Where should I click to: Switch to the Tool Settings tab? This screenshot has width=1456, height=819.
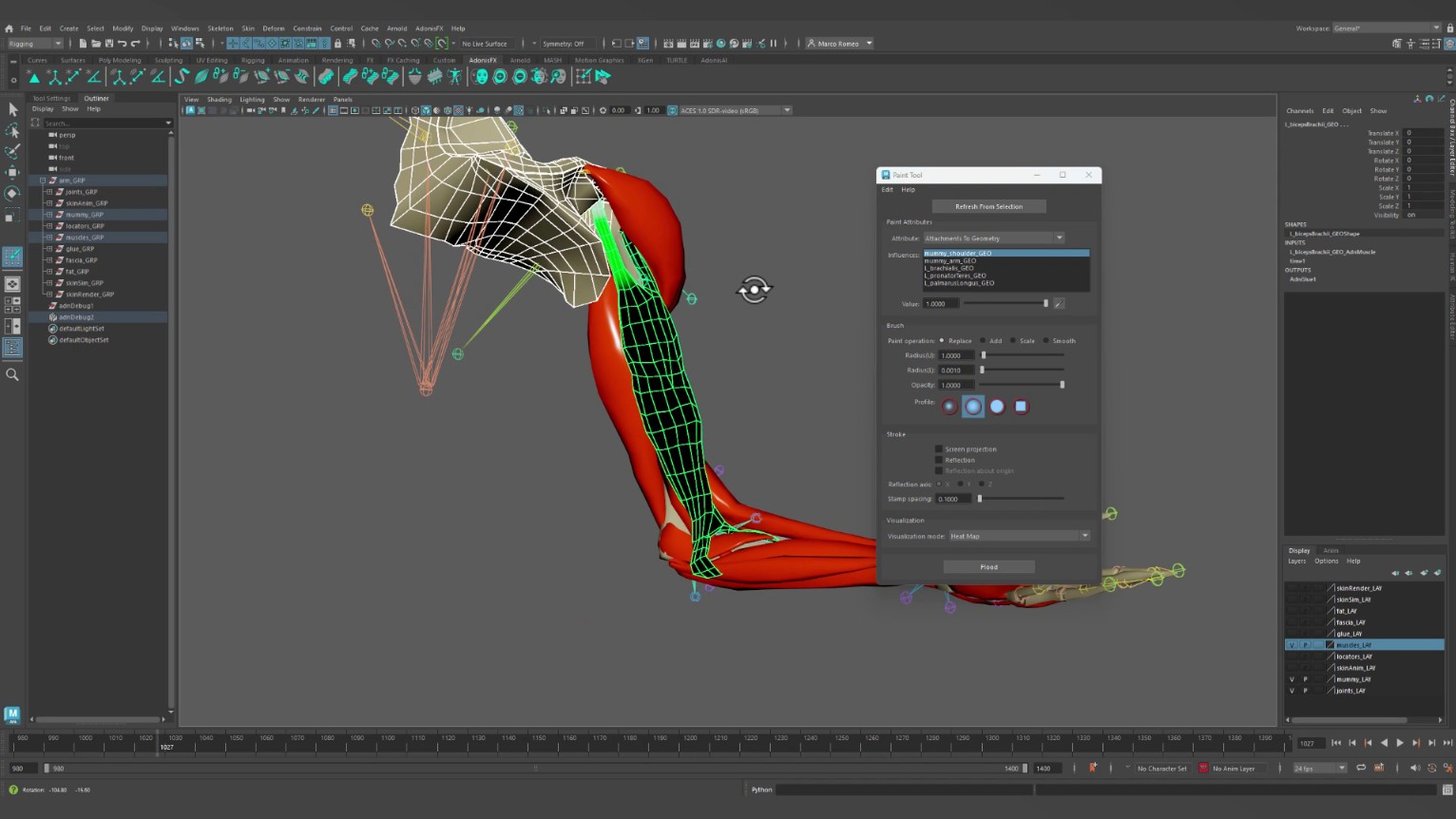click(51, 99)
